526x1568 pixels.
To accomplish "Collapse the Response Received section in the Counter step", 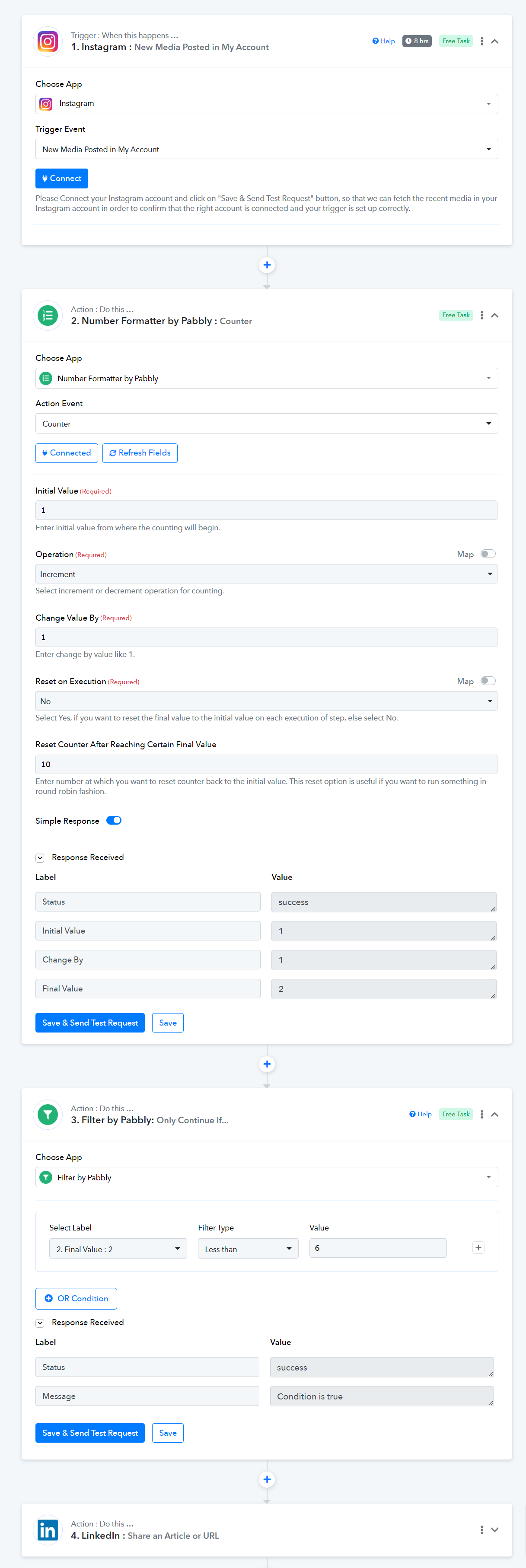I will (40, 857).
